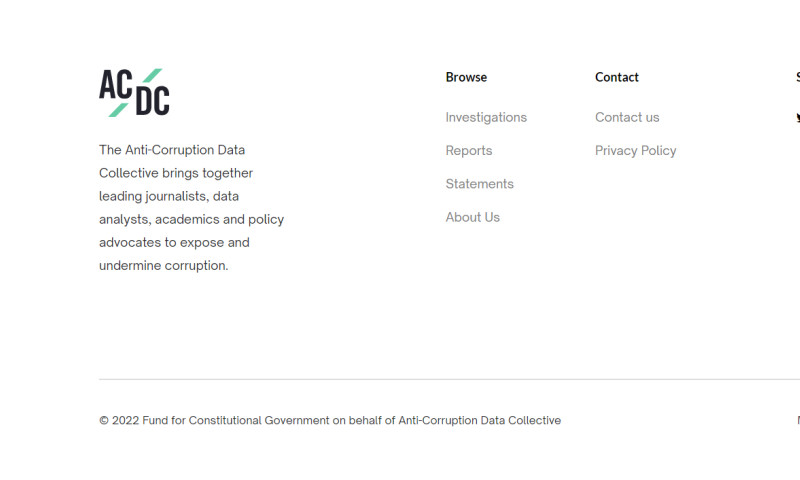The width and height of the screenshot is (800, 480).
Task: Go to the Reports page
Action: (x=468, y=150)
